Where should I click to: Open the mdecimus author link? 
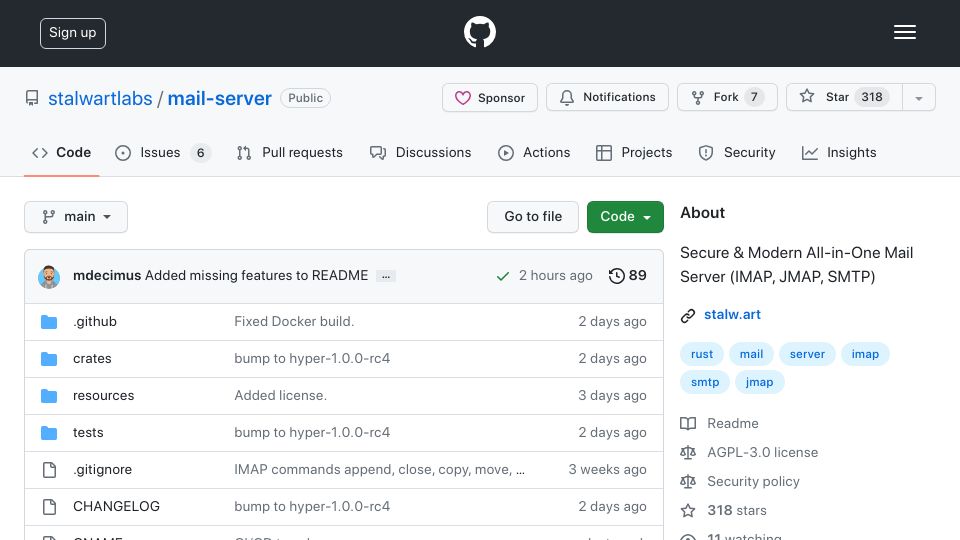coord(107,276)
